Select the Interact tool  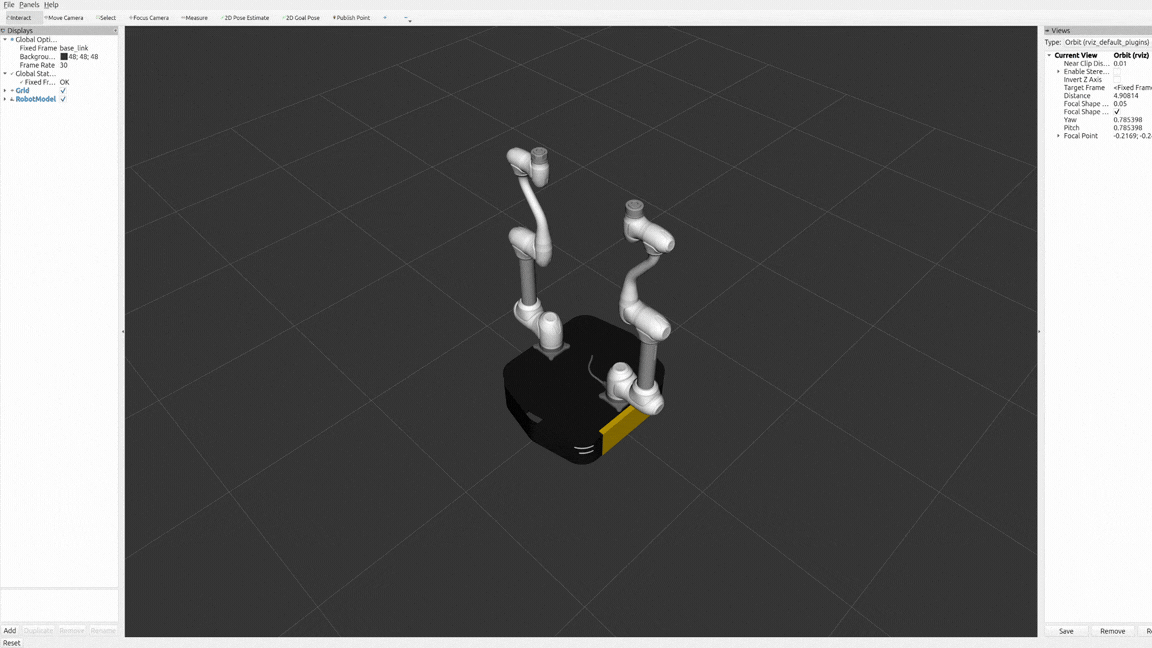[x=20, y=18]
